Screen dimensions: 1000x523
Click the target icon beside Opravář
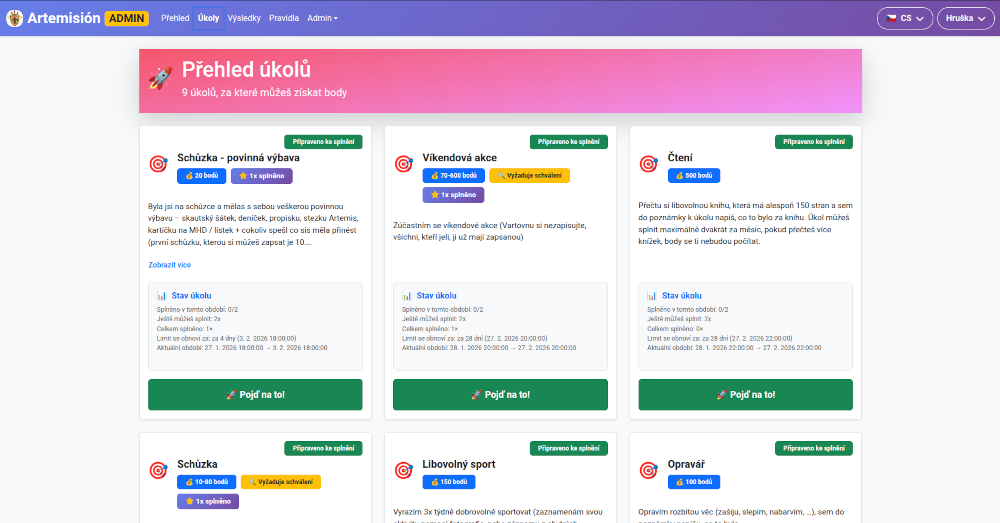(x=648, y=470)
